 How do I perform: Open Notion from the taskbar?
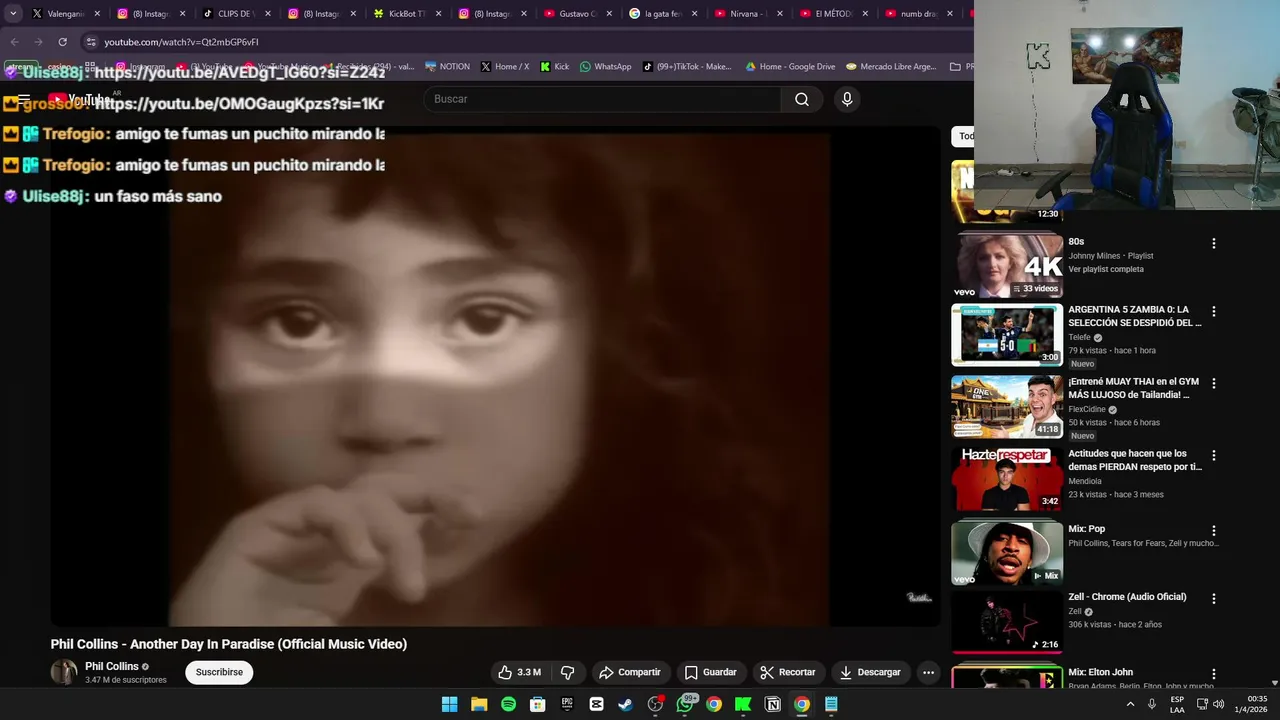(x=772, y=704)
